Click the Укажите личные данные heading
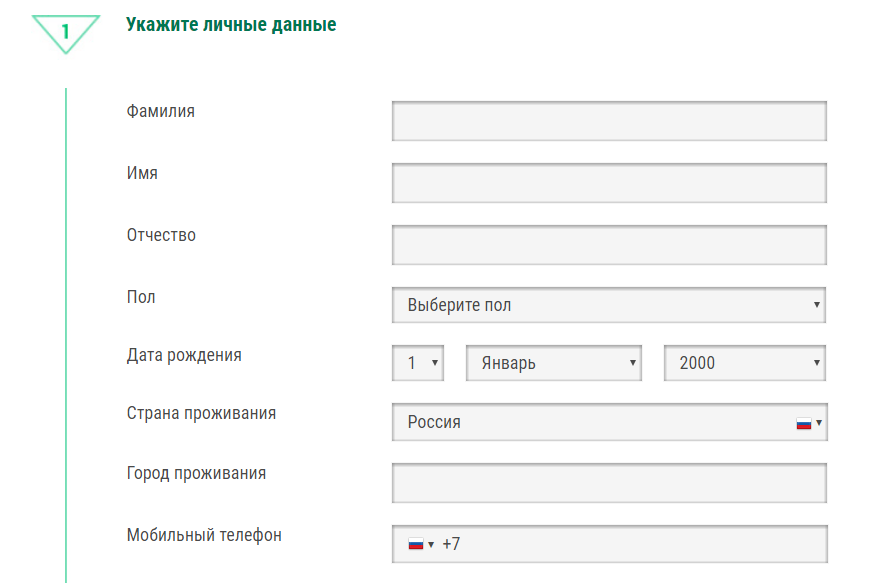This screenshot has width=873, height=583. 231,25
